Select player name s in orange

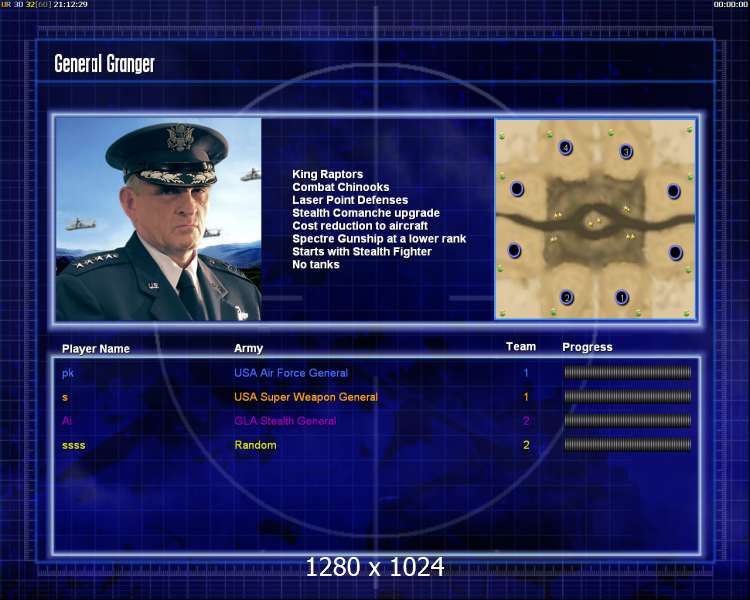click(x=65, y=397)
